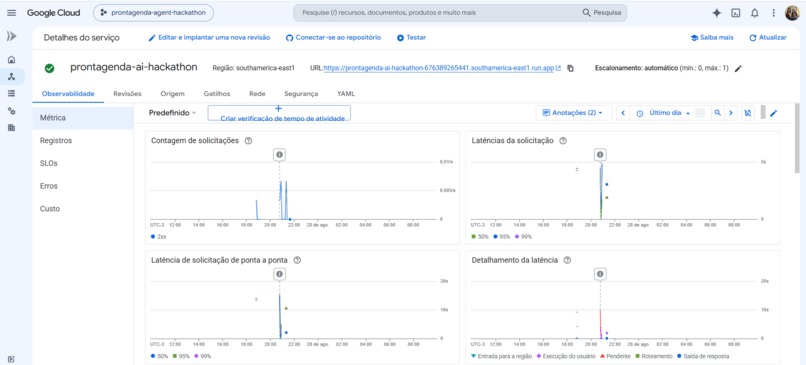Switch to the YAML tab
806x365 pixels.
pyautogui.click(x=346, y=94)
